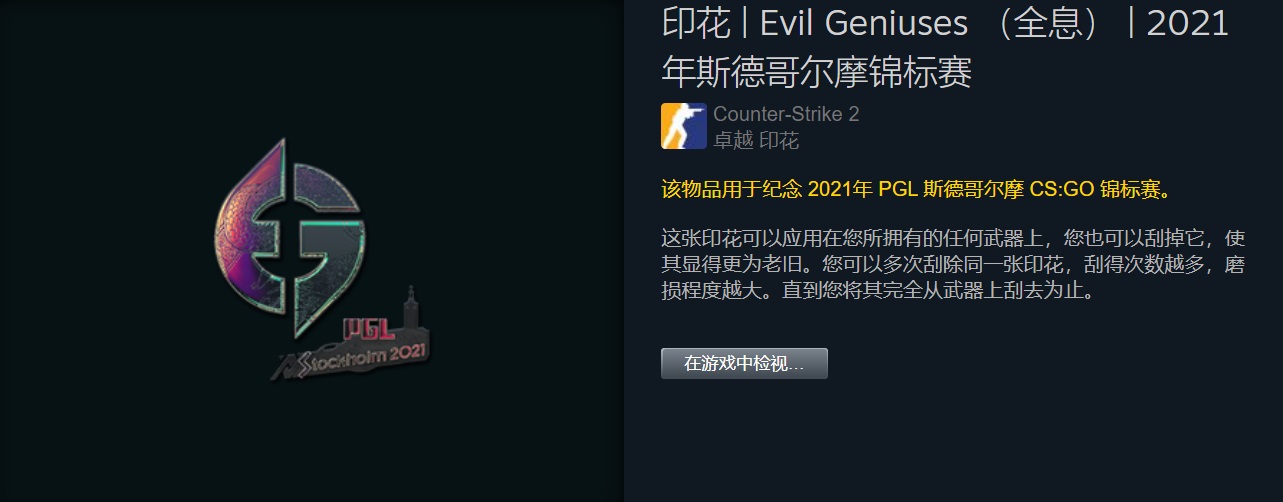Click the 其显得更为老旧 description line
This screenshot has height=502, width=1283.
[x=953, y=267]
